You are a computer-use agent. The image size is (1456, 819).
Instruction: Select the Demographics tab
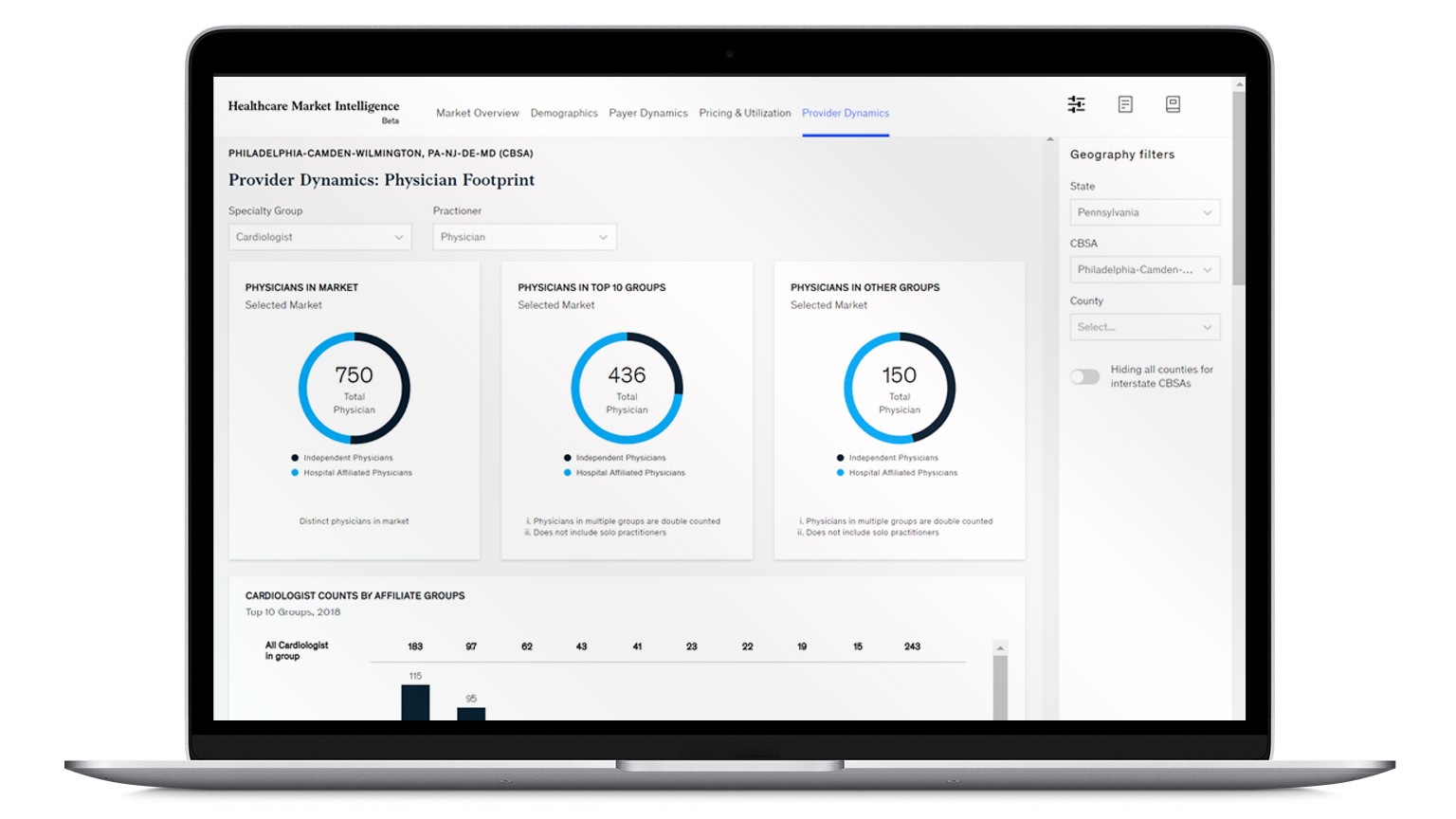[565, 113]
